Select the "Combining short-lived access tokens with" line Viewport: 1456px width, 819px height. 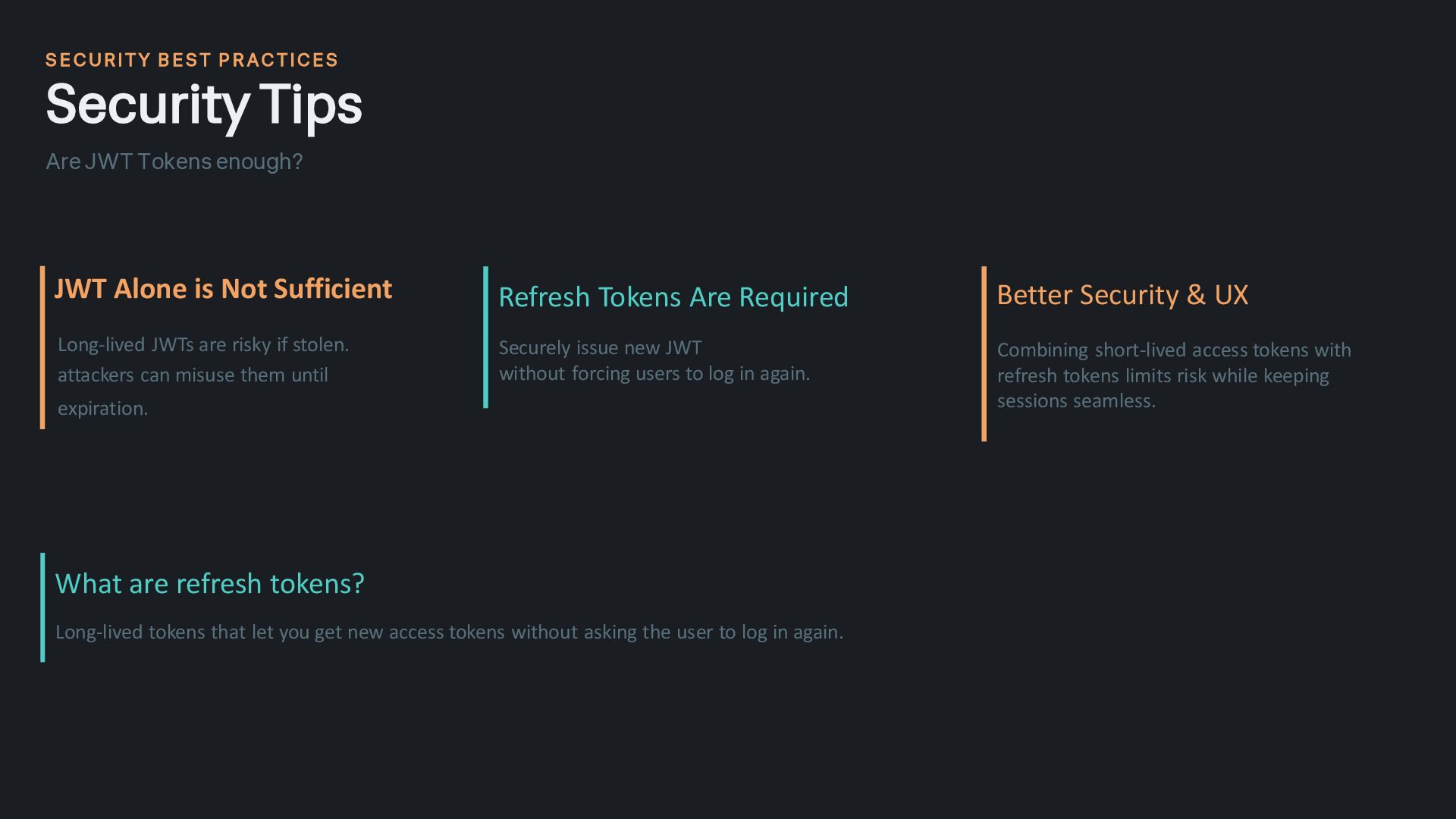point(1174,350)
